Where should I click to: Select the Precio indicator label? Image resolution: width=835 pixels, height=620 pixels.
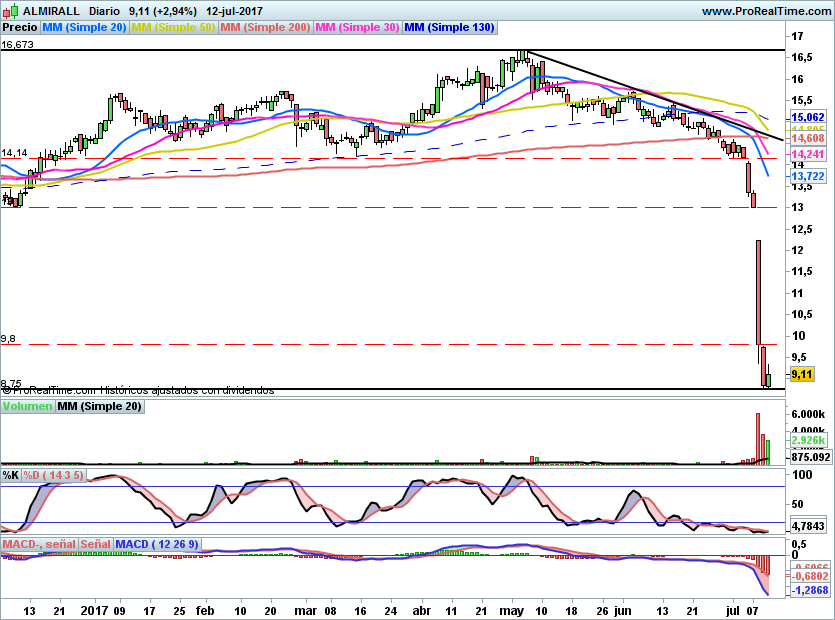[x=19, y=28]
